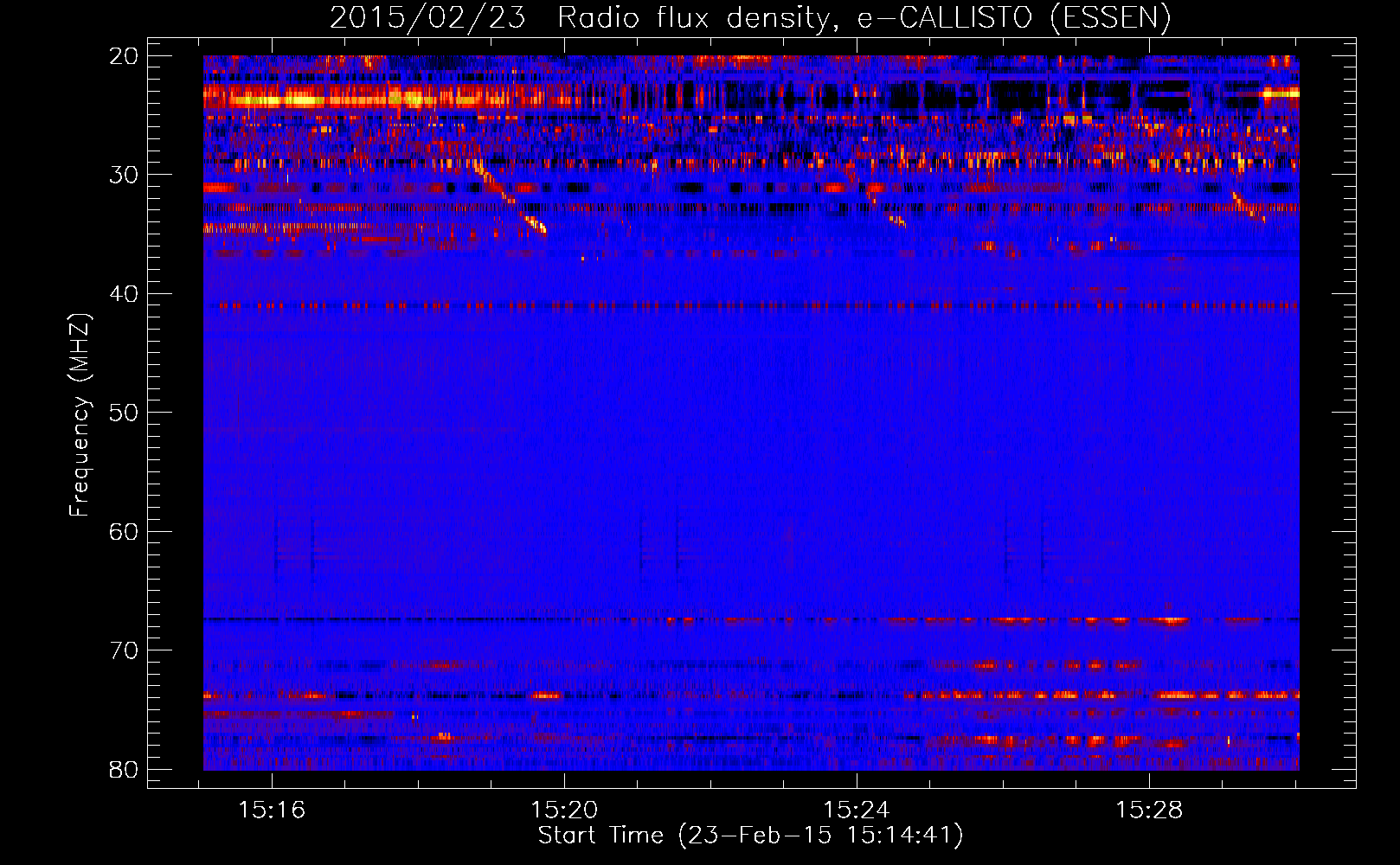Click the '30' frequency tick label
Image resolution: width=1400 pixels, height=865 pixels.
tap(124, 175)
